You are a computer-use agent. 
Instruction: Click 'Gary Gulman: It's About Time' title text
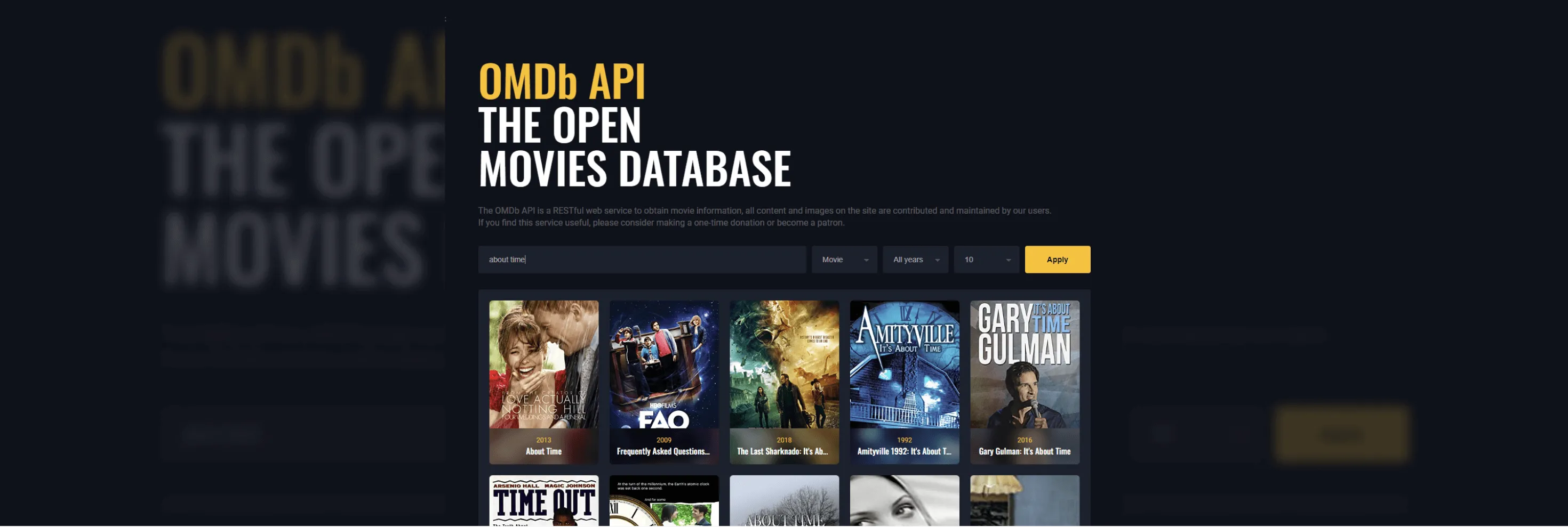[1025, 452]
